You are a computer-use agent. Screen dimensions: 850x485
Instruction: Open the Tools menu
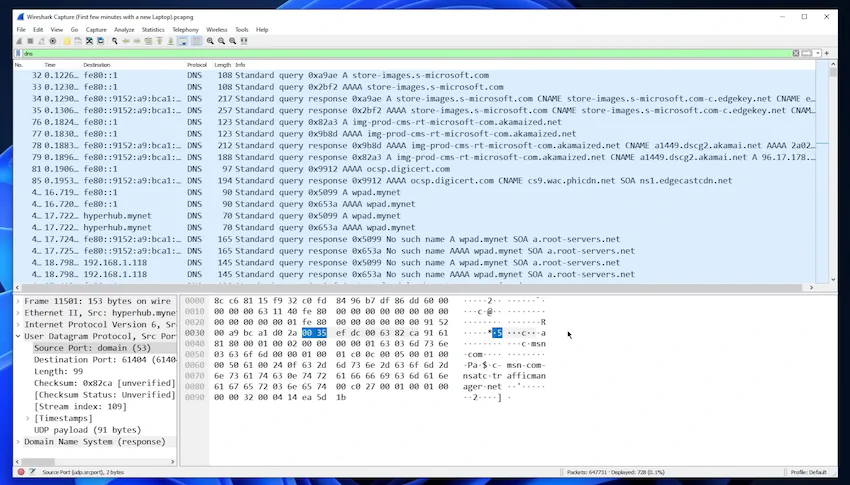click(241, 30)
